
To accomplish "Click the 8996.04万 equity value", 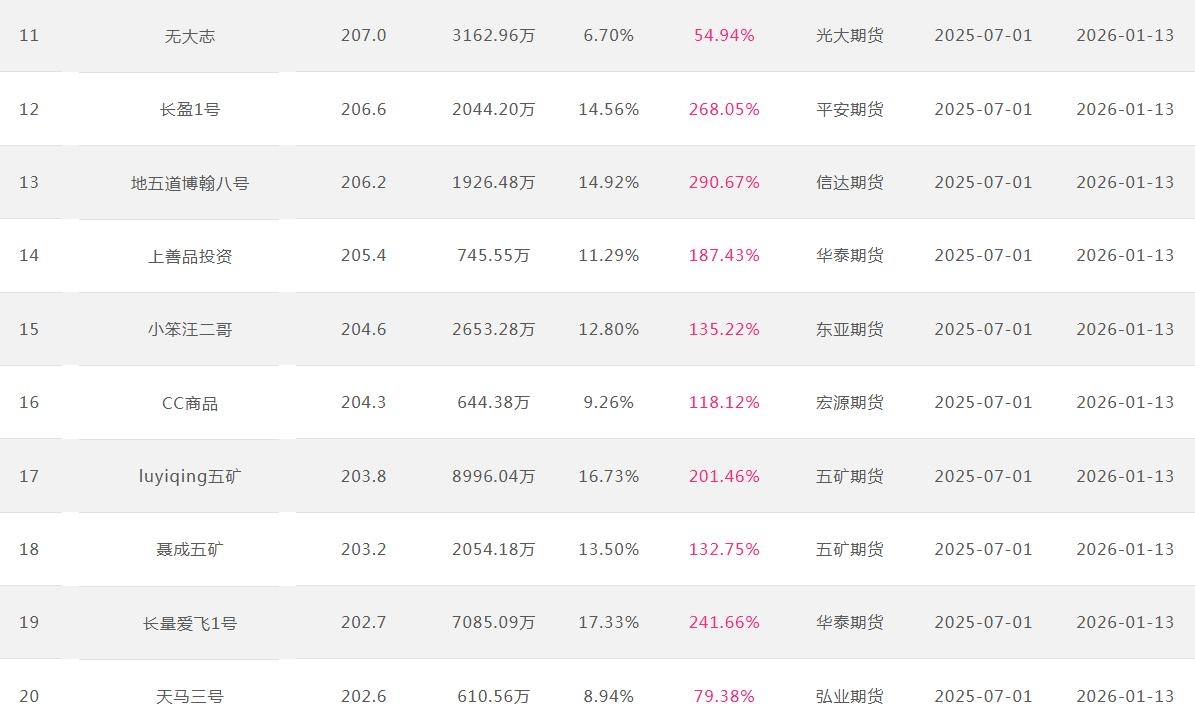I will 493,477.
